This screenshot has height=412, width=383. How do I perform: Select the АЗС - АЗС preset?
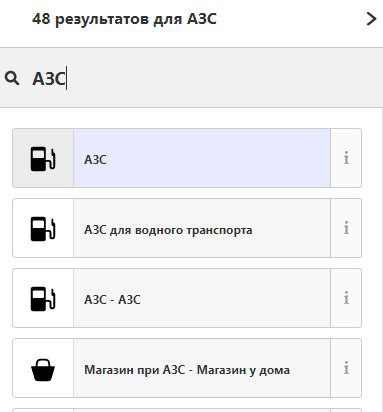pos(202,298)
